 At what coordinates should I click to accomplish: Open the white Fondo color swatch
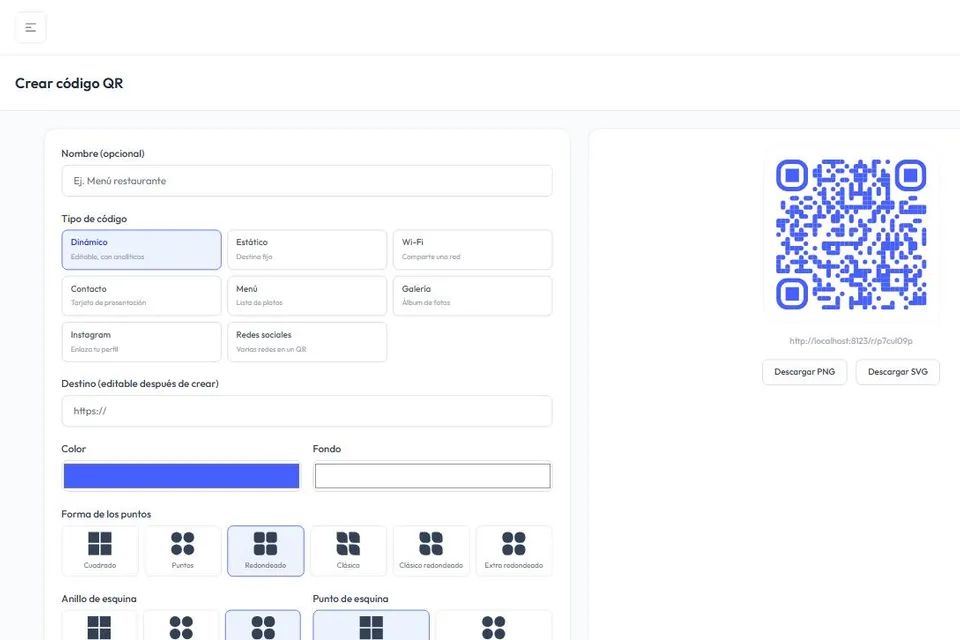click(x=432, y=476)
